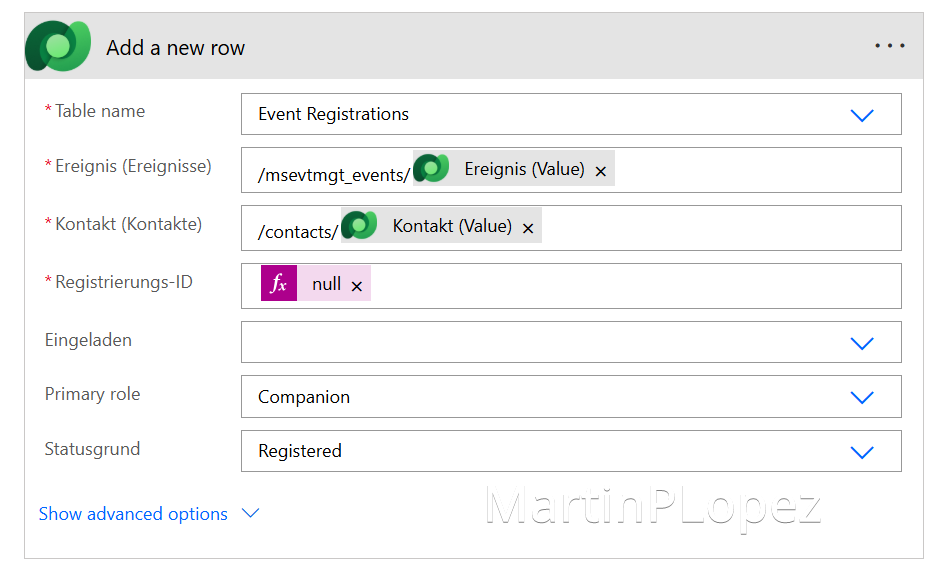Open the three-dots menu on the card

tap(889, 46)
